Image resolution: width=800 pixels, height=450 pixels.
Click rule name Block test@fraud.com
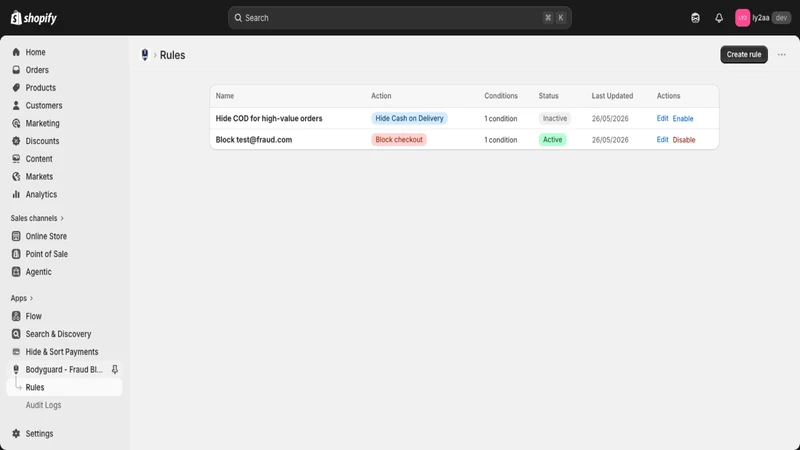coord(254,140)
